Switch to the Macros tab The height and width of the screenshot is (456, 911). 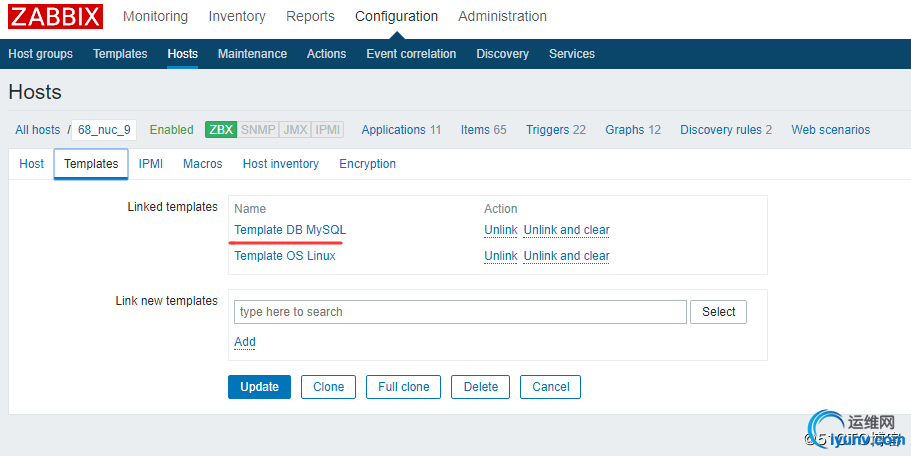click(x=202, y=164)
